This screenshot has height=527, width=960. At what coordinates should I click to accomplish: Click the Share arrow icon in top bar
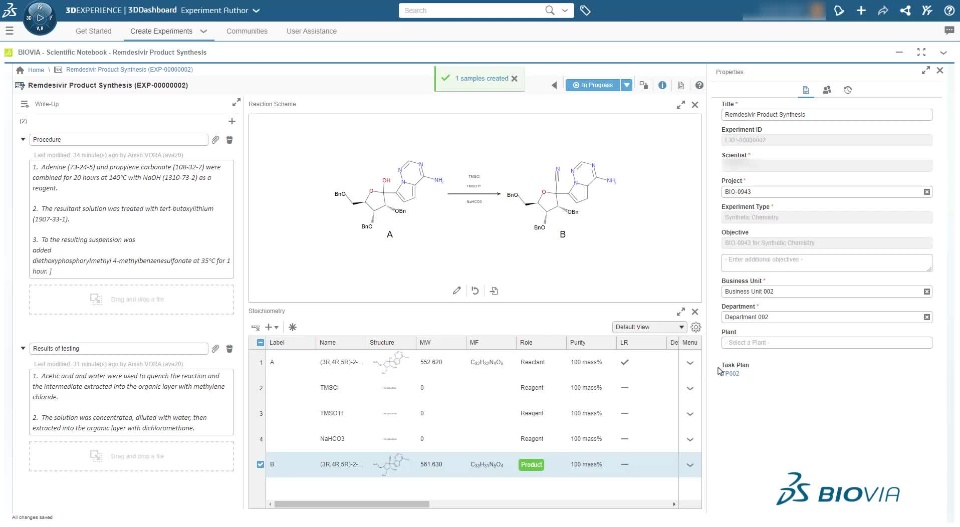tap(883, 10)
